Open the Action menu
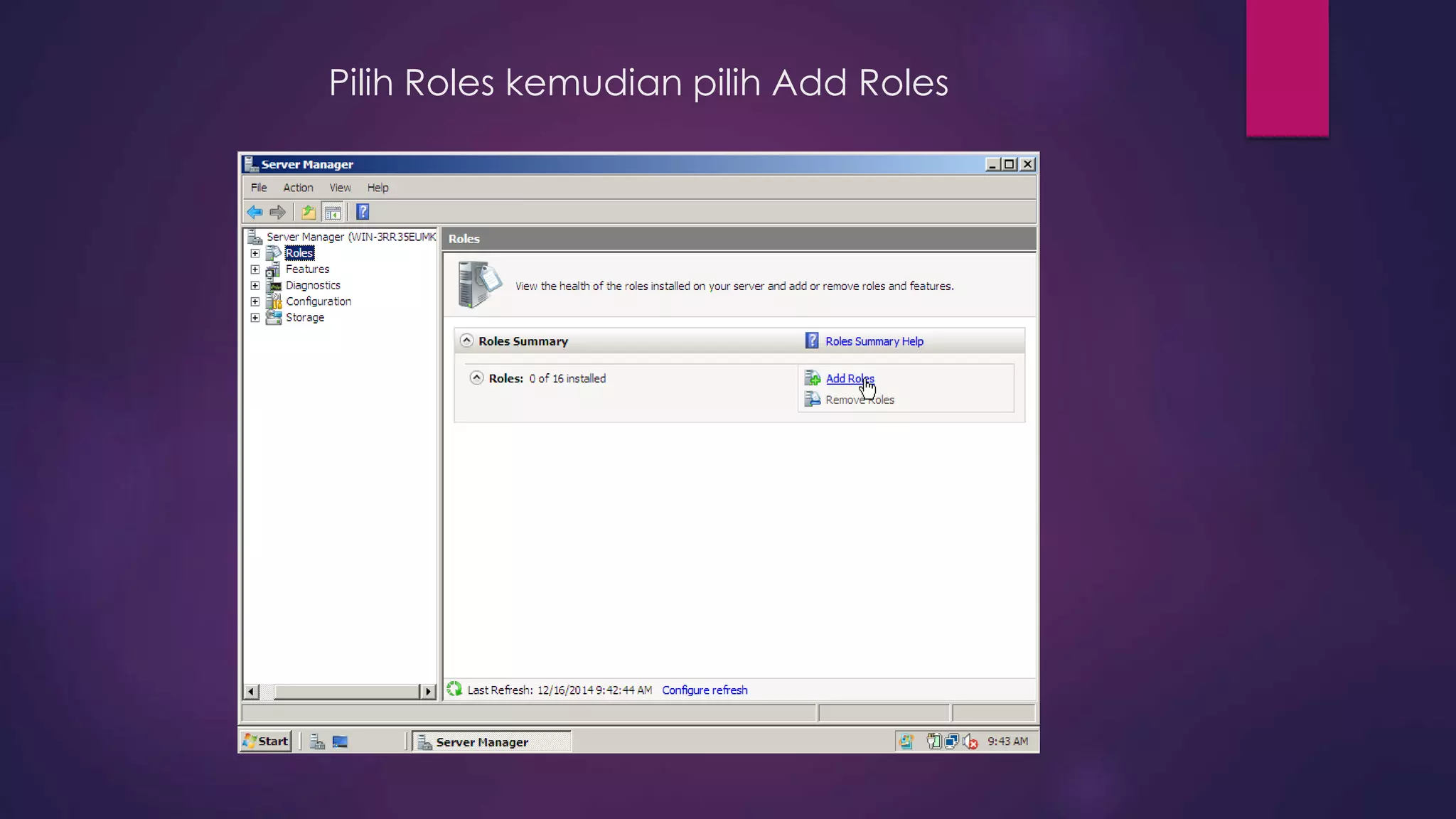Image resolution: width=1456 pixels, height=819 pixels. point(298,188)
